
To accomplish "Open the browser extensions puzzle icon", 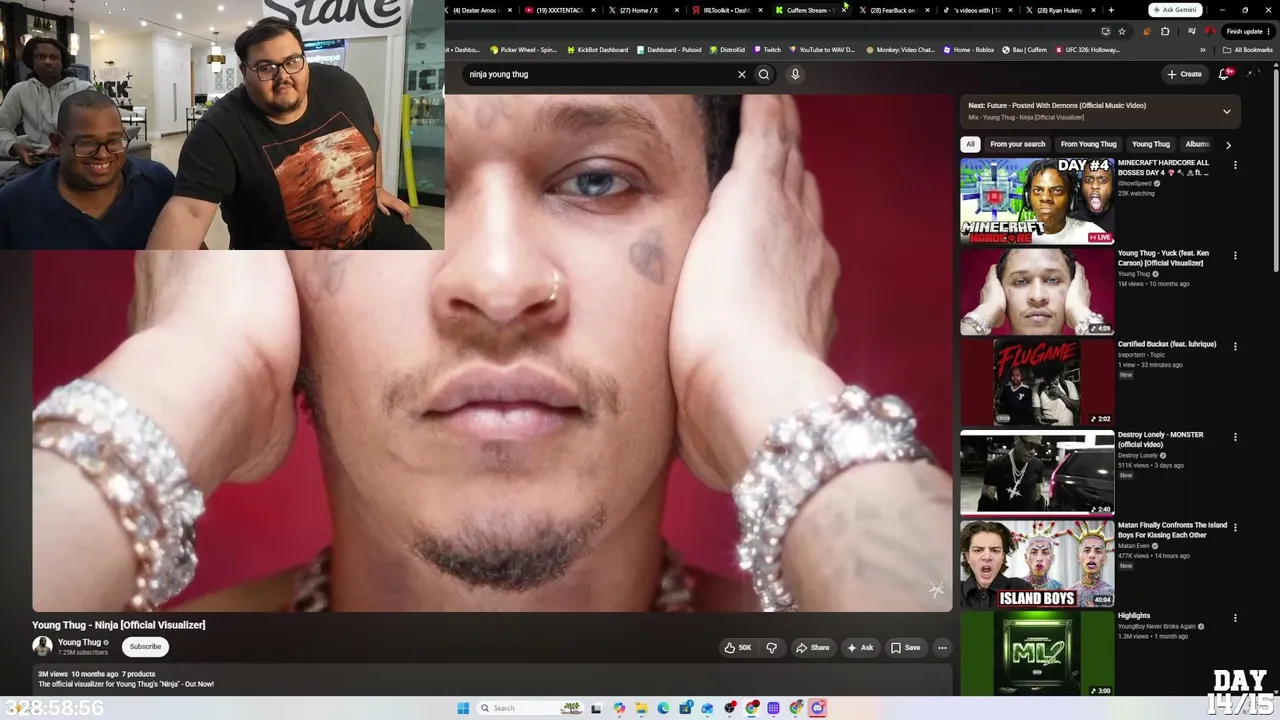I will (1165, 31).
